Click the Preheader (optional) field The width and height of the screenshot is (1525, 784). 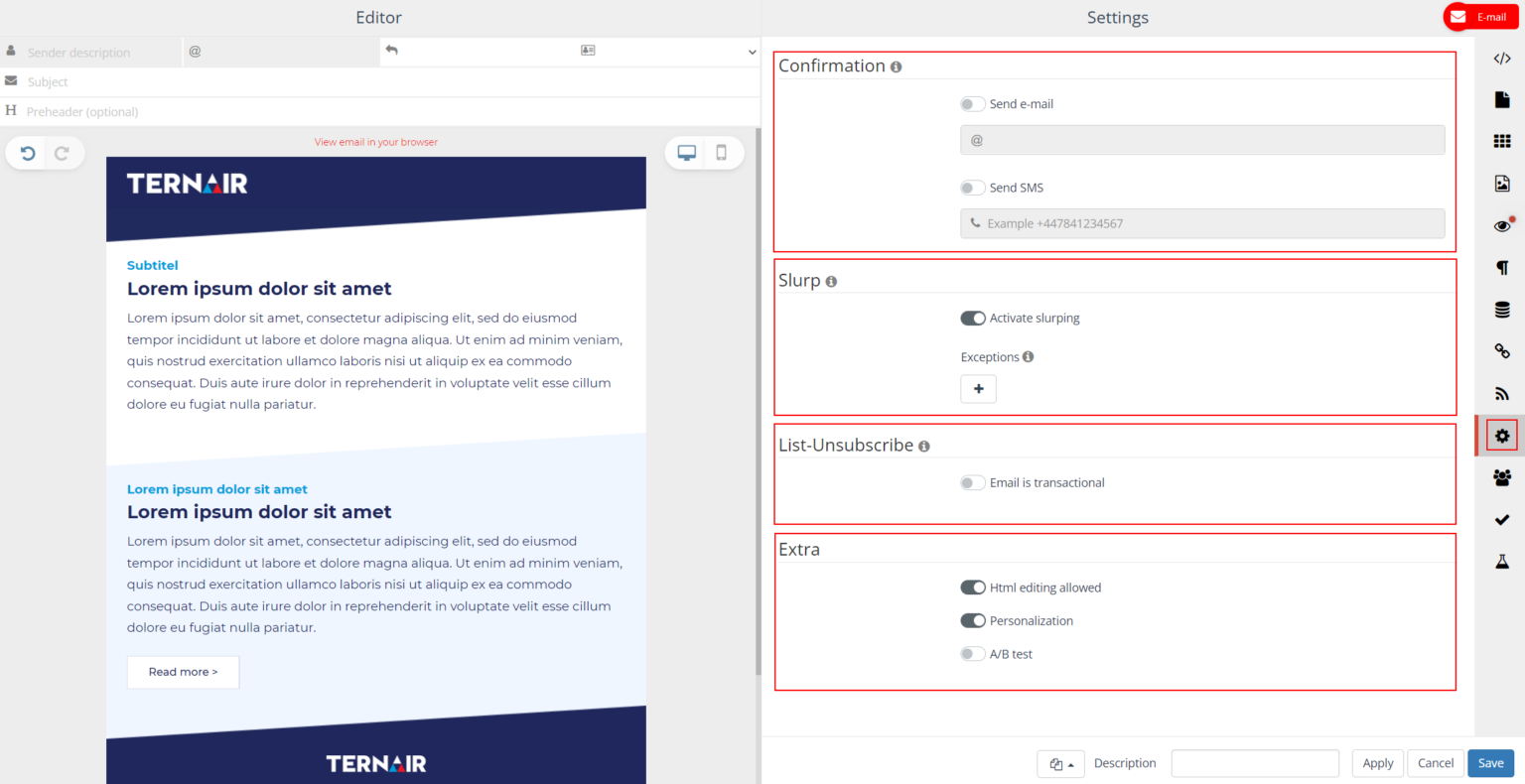tap(380, 111)
